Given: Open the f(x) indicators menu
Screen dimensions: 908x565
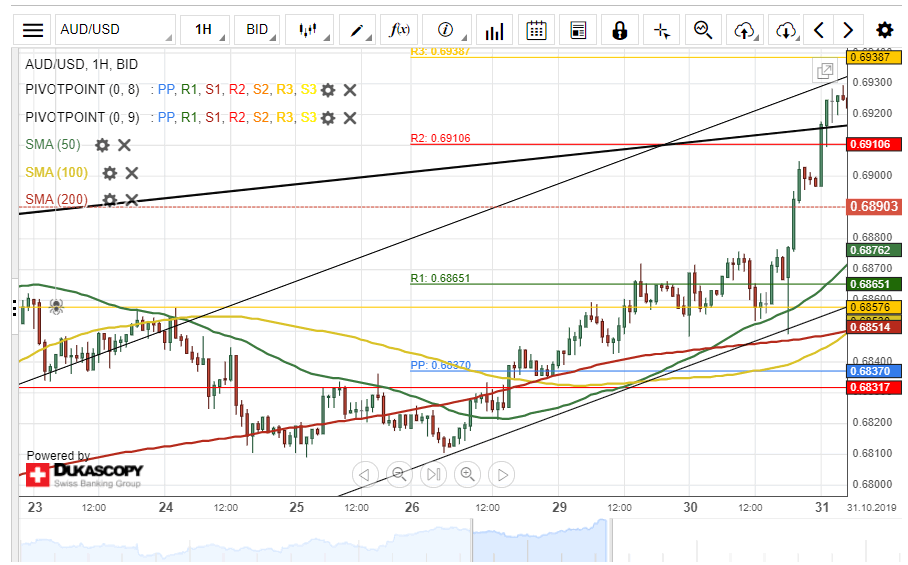Looking at the screenshot, I should 400,30.
